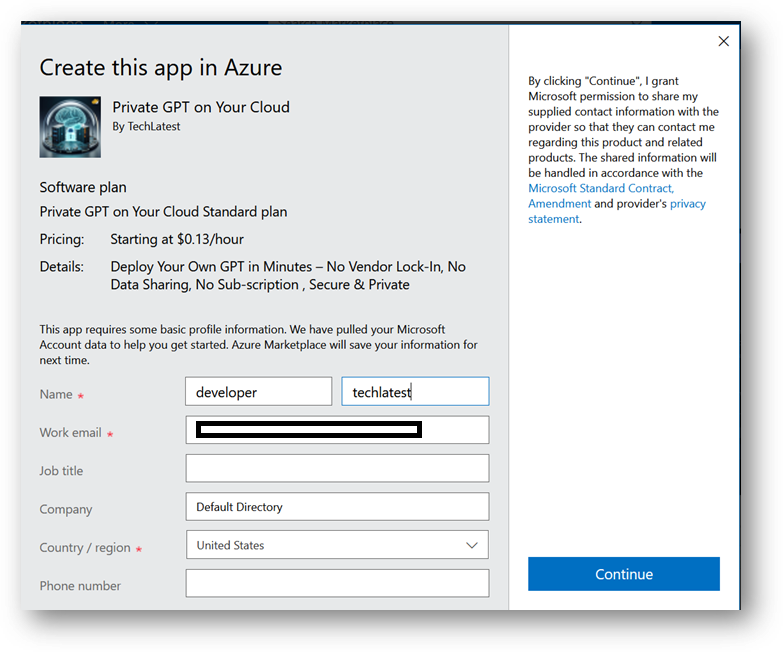Click the Company field showing Default Directory

[337, 507]
